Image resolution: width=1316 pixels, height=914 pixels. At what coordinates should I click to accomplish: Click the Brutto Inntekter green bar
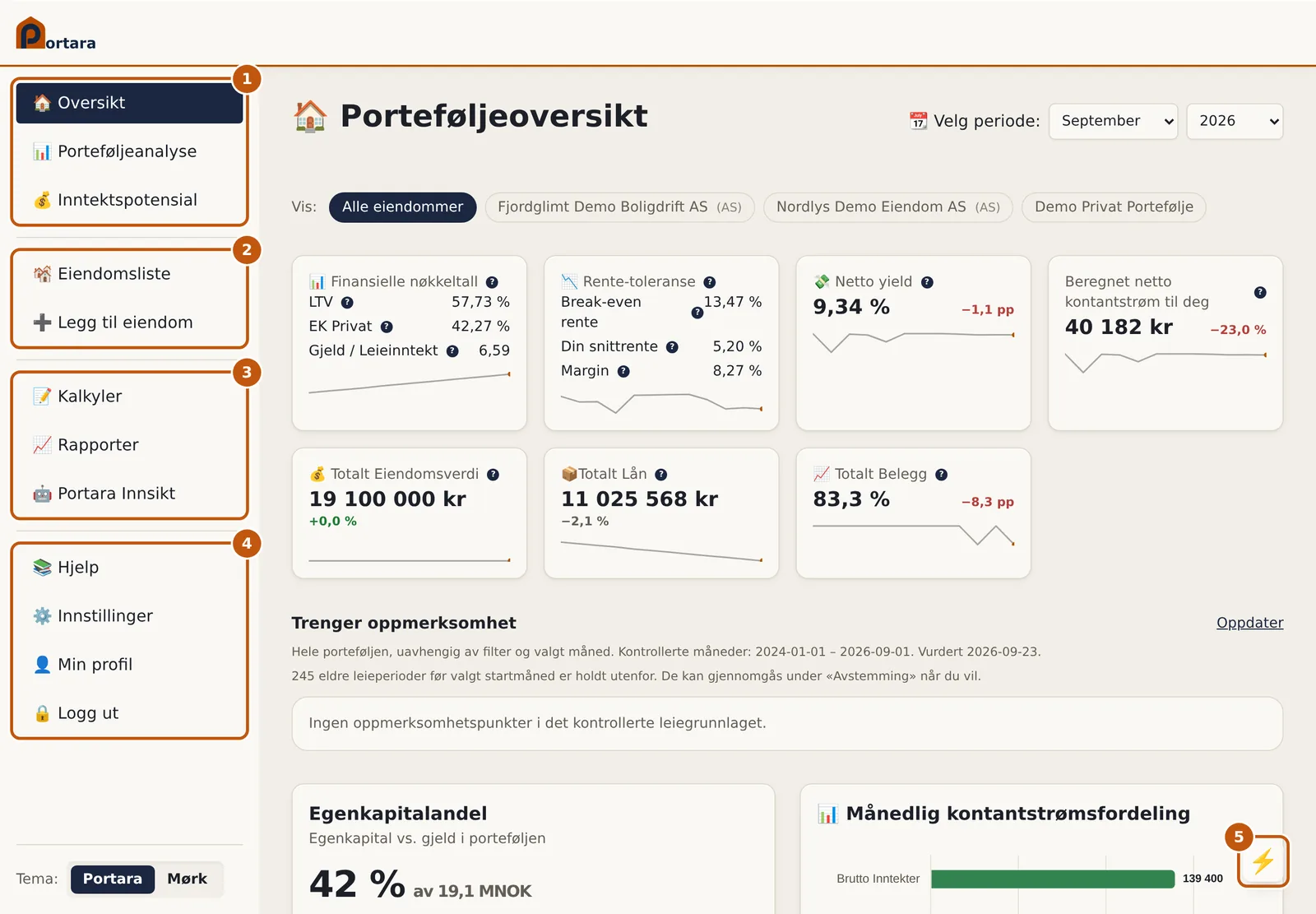coord(1053,879)
